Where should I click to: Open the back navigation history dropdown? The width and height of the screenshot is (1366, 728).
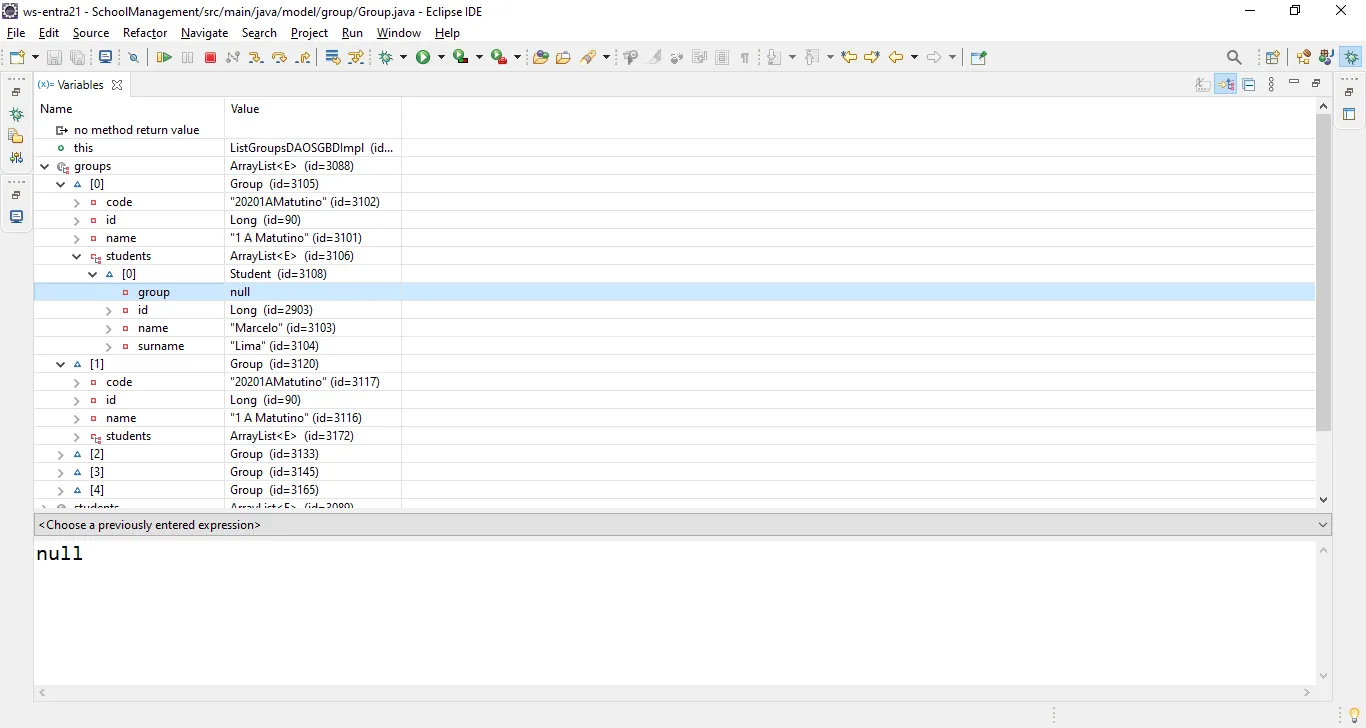(x=914, y=57)
